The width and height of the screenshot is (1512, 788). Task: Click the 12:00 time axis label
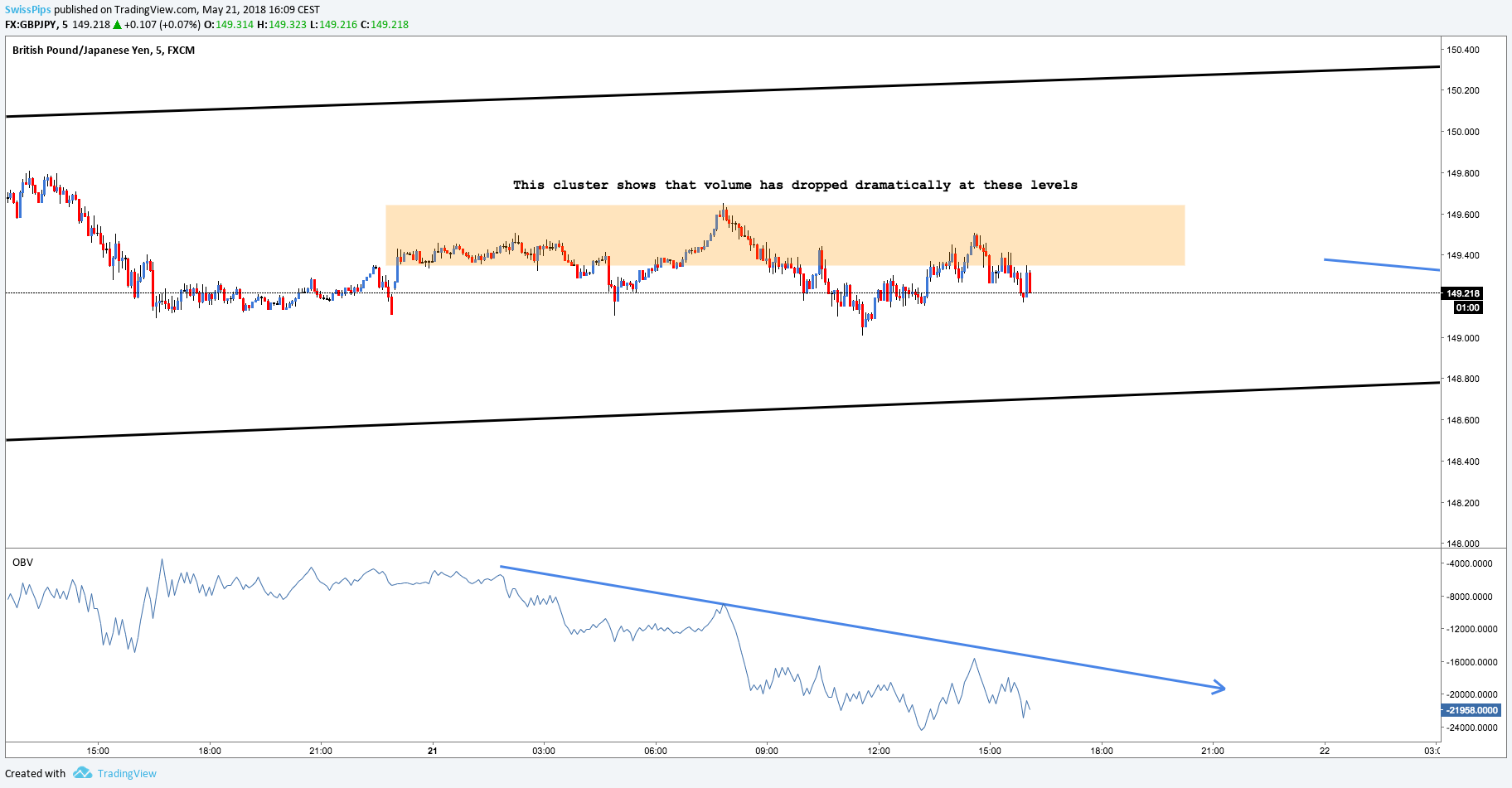tap(879, 751)
